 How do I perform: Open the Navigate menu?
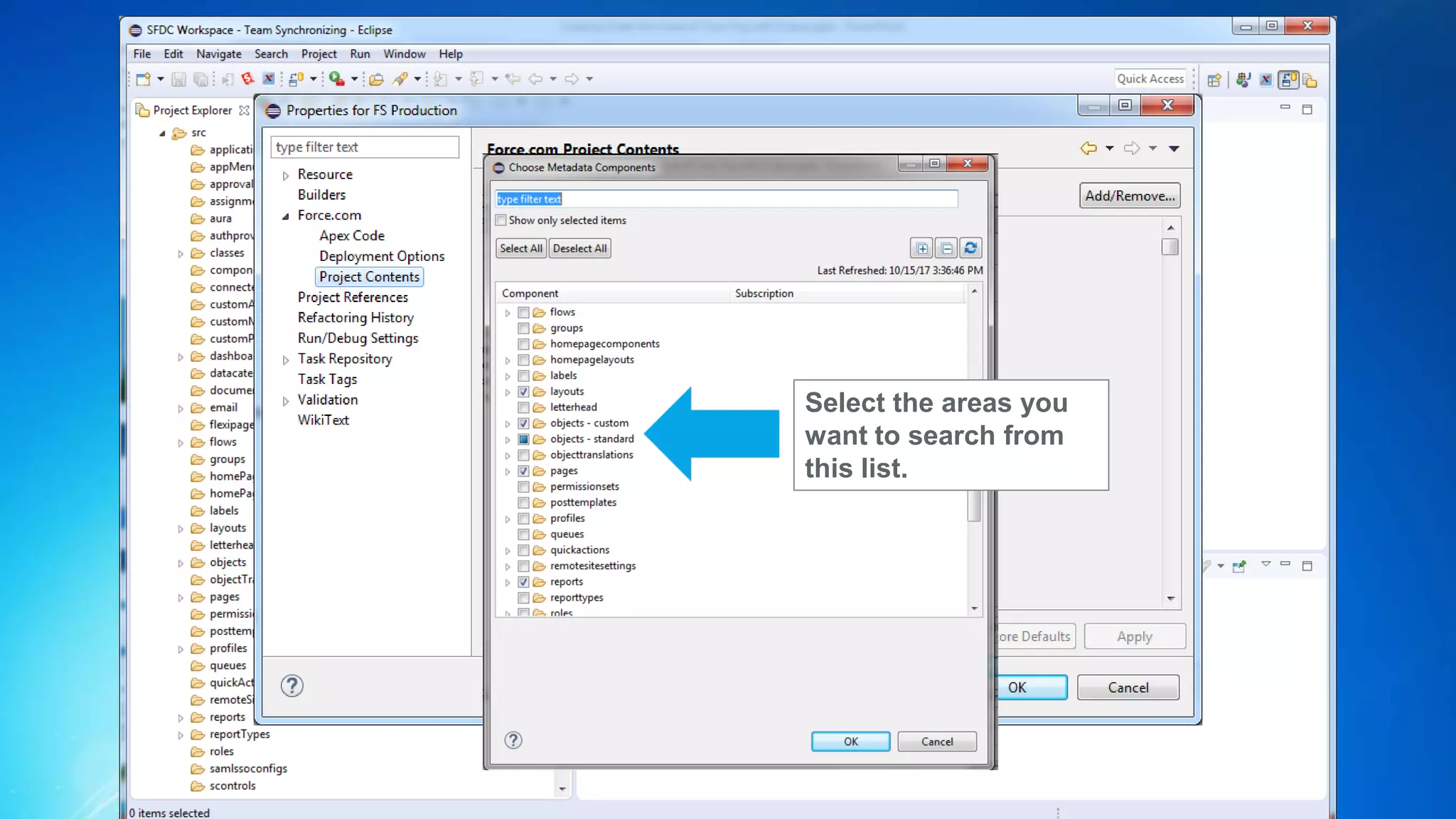[x=218, y=54]
